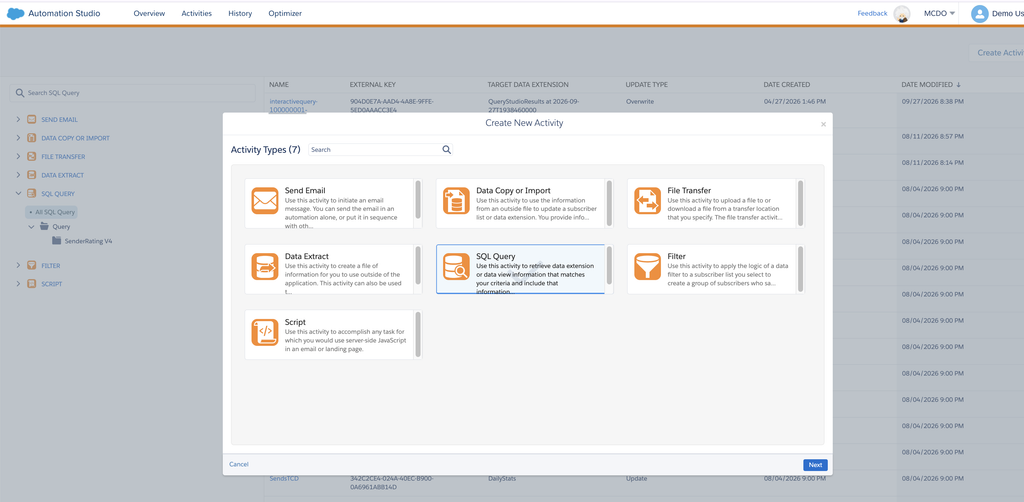Click the Create Activity button
Viewport: 1024px width, 502px height.
point(999,53)
